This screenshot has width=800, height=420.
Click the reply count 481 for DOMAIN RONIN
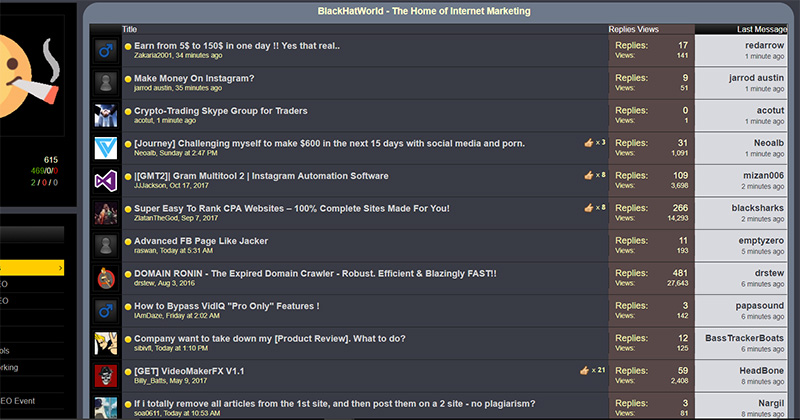click(680, 273)
